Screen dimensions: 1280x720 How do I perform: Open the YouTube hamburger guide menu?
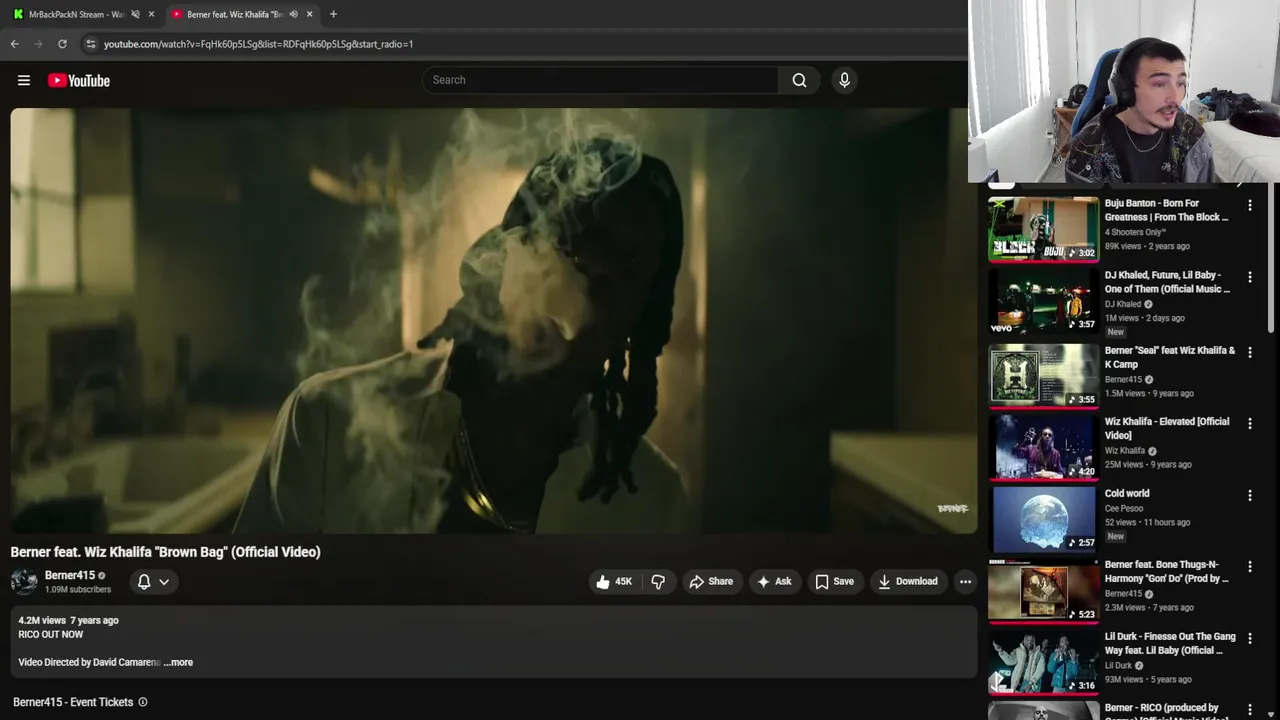pos(24,80)
